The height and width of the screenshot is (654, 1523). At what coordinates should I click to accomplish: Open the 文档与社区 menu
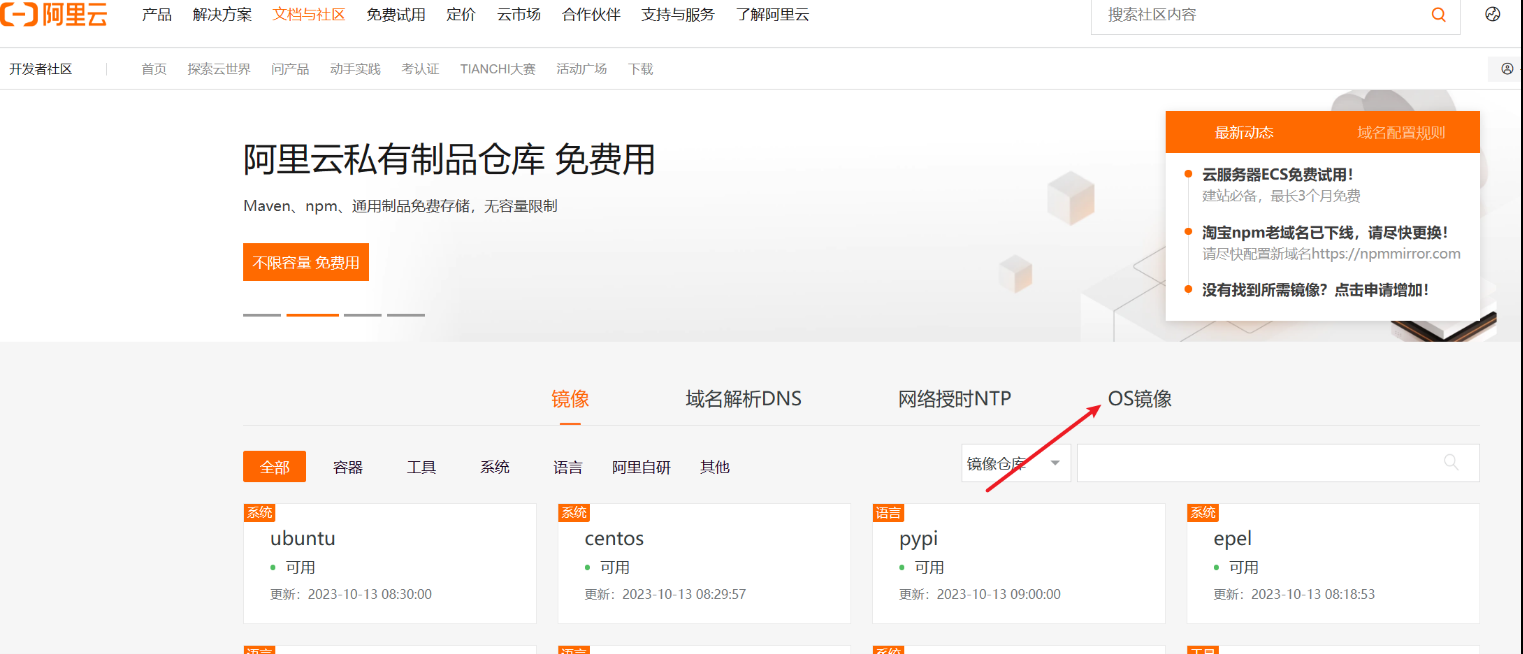[x=309, y=15]
